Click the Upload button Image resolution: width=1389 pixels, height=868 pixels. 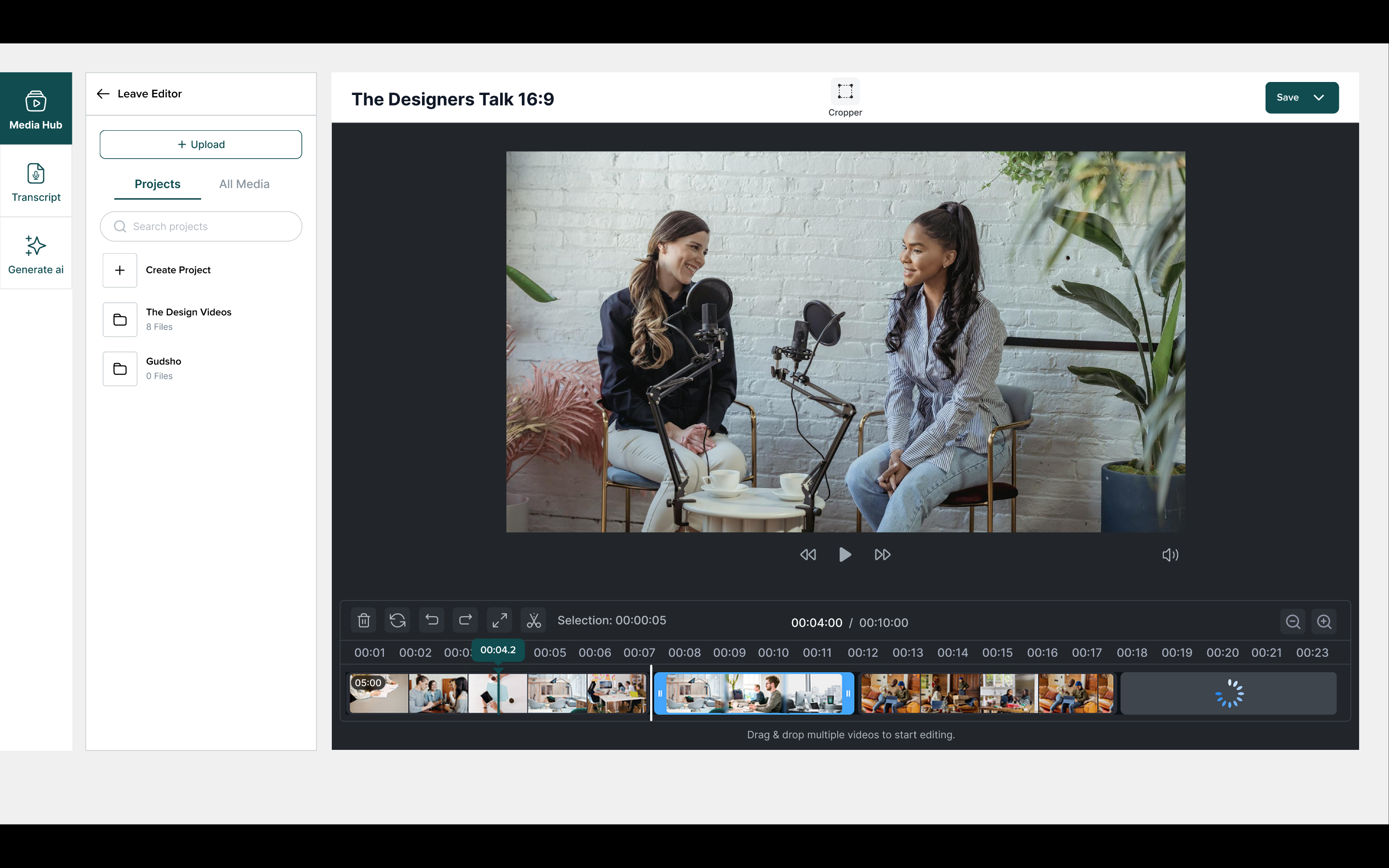point(201,145)
